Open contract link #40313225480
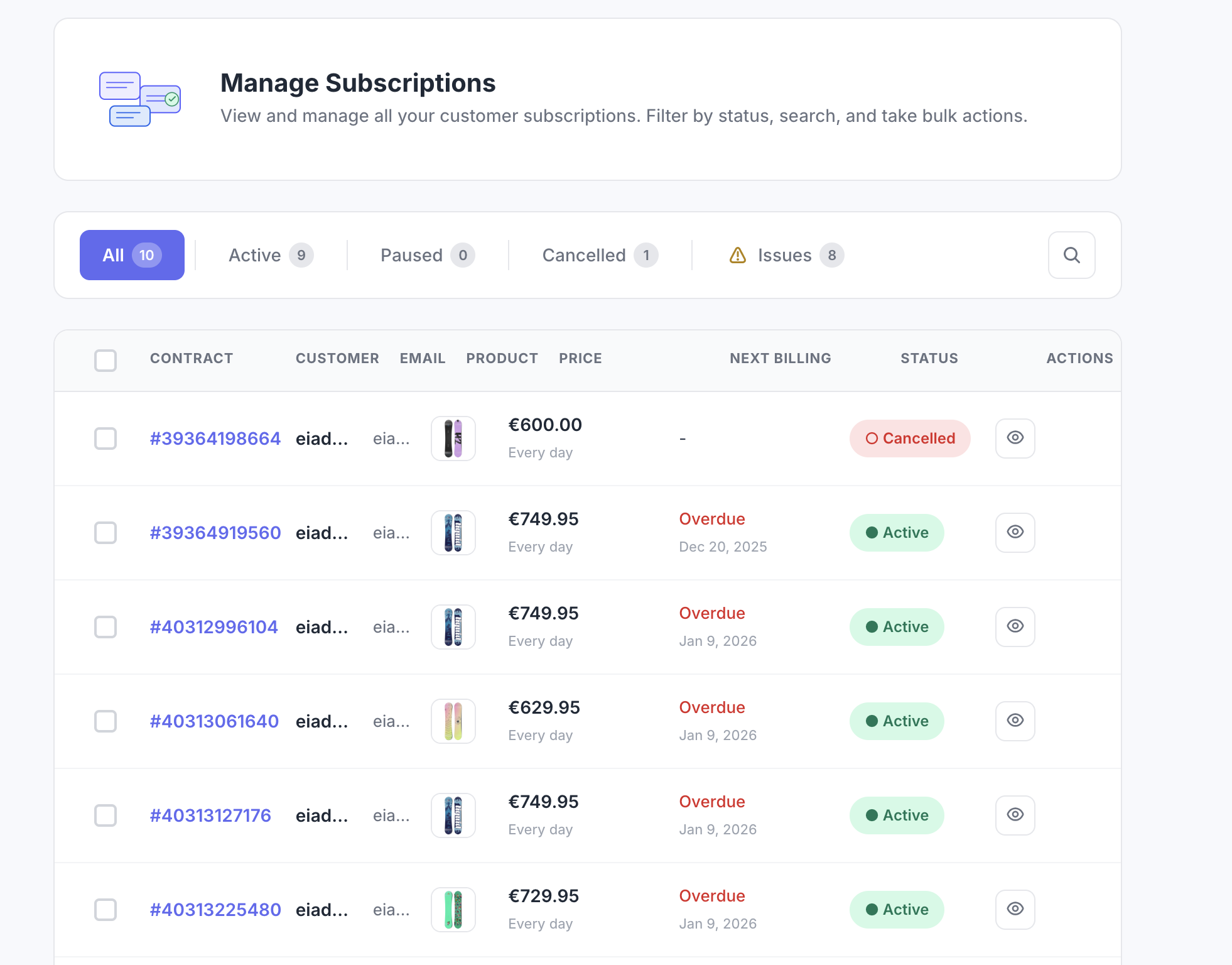1232x965 pixels. tap(215, 910)
